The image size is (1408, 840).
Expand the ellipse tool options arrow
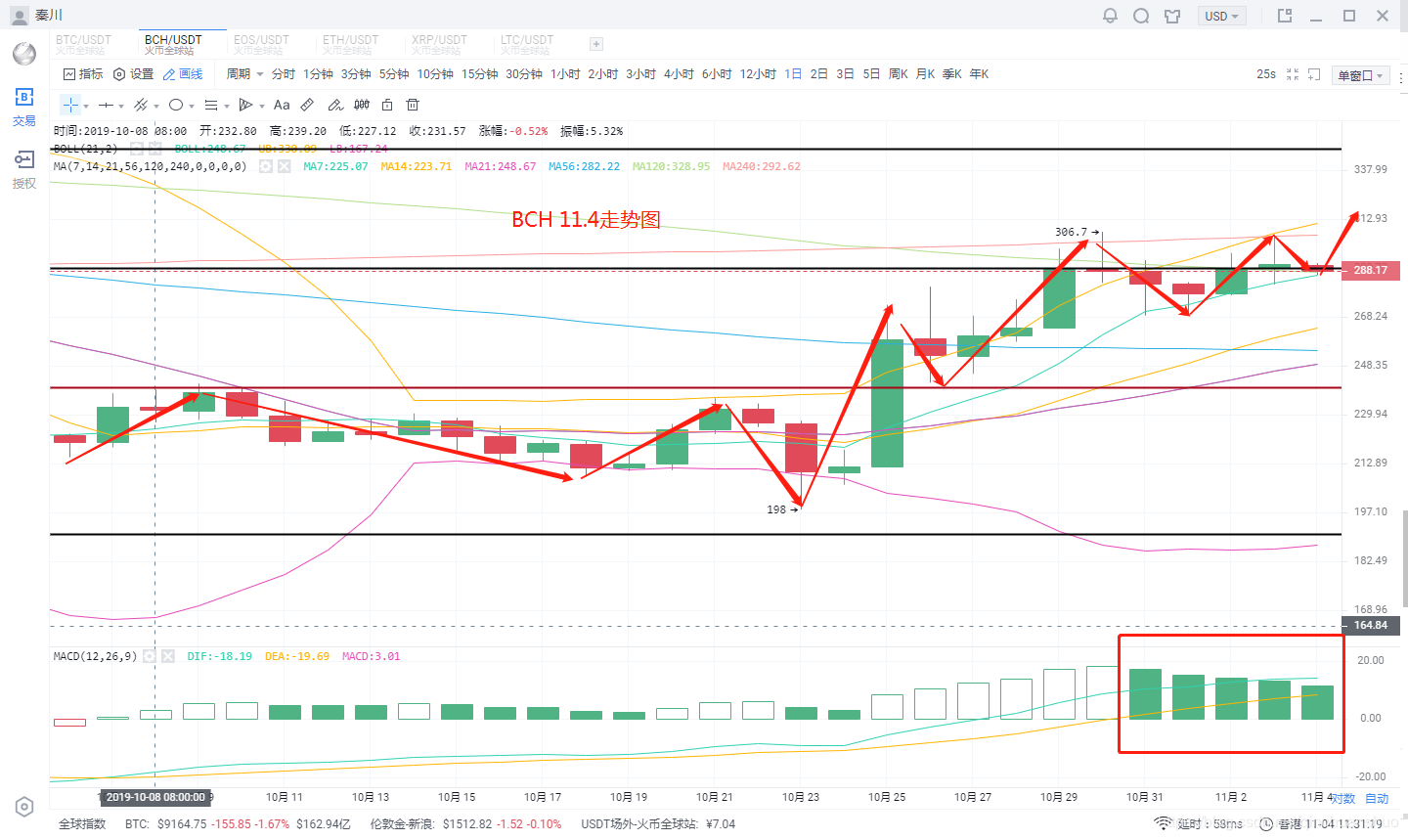tap(191, 106)
